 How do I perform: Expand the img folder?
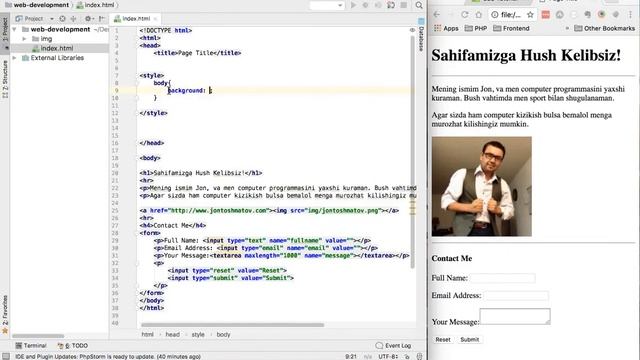[x=24, y=39]
